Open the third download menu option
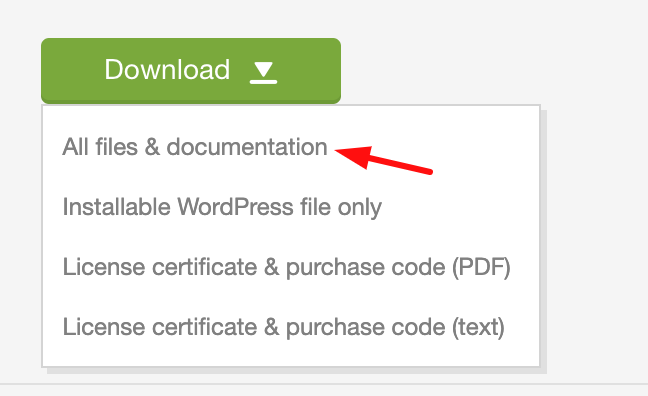Screen dimensions: 648x396 [x=287, y=267]
